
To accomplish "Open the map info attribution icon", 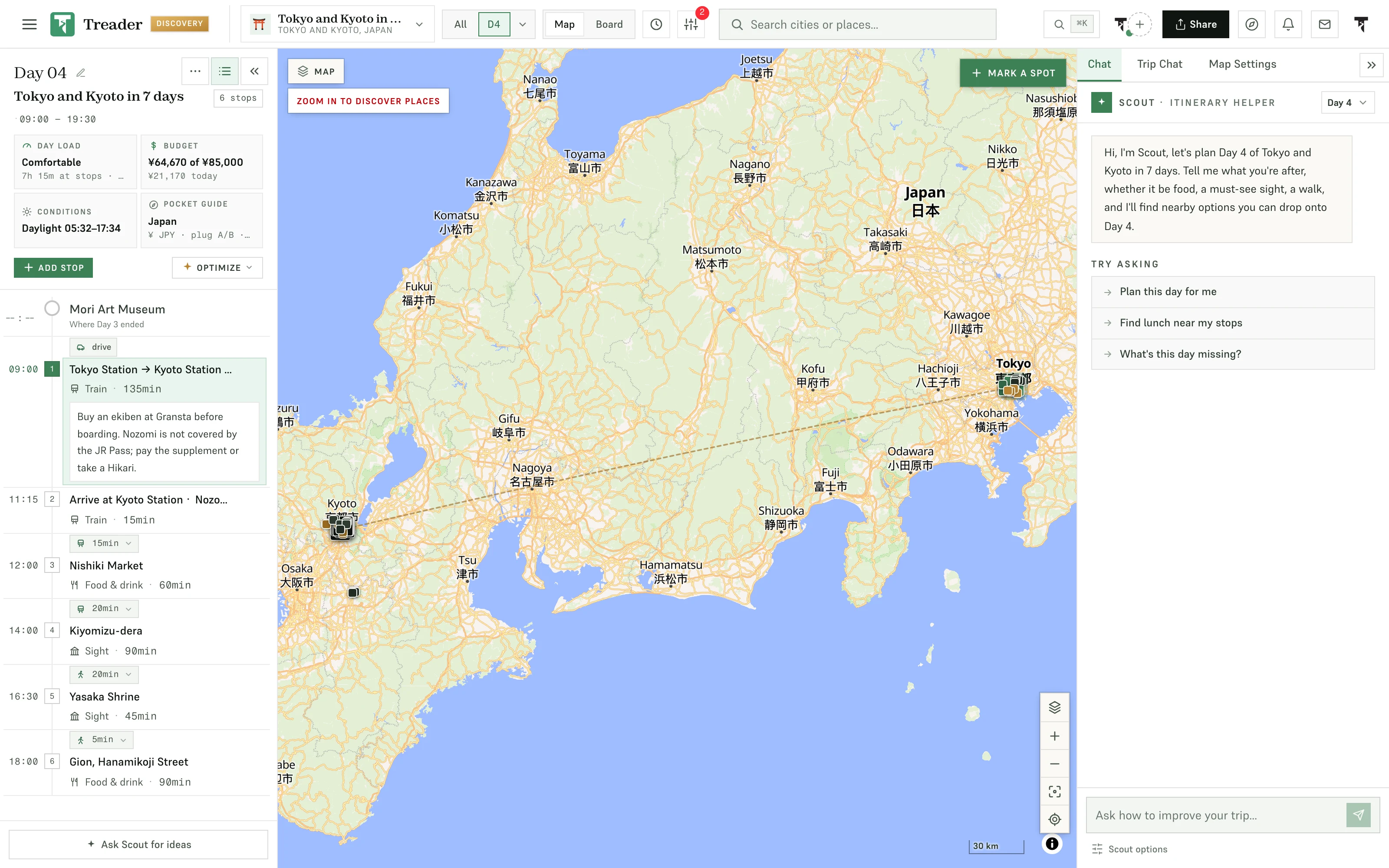I will pos(1052,844).
